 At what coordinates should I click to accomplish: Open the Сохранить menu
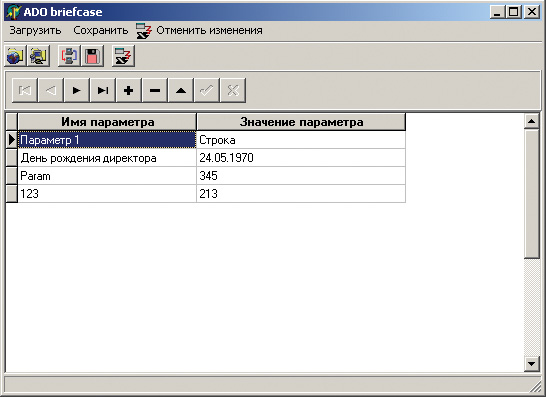tap(100, 31)
